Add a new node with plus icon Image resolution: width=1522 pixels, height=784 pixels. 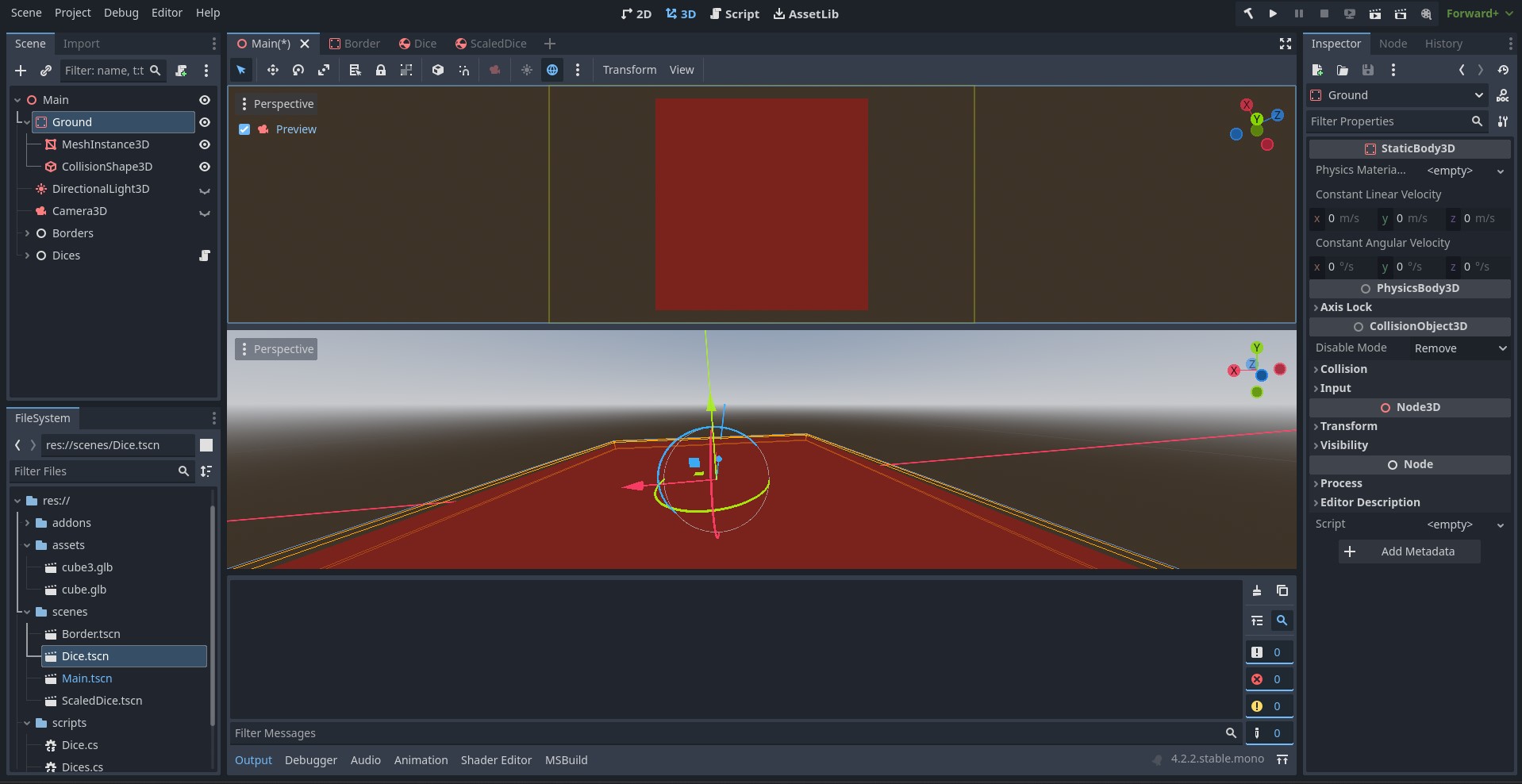[x=21, y=71]
